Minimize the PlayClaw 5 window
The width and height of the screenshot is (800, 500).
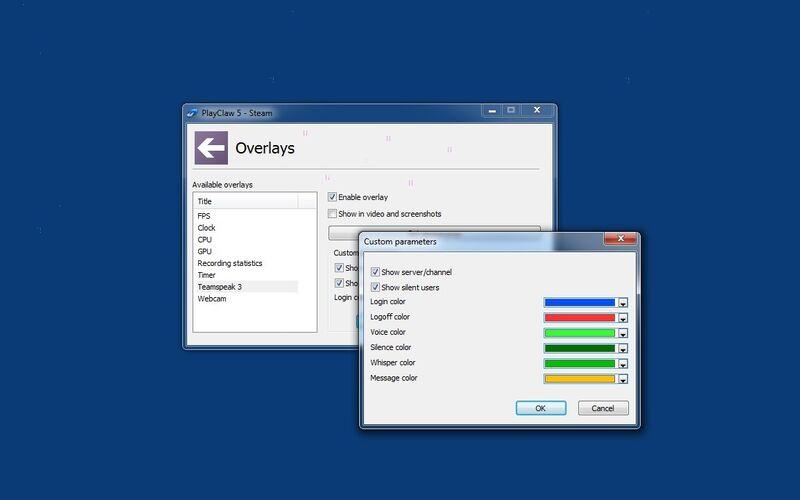[492, 110]
